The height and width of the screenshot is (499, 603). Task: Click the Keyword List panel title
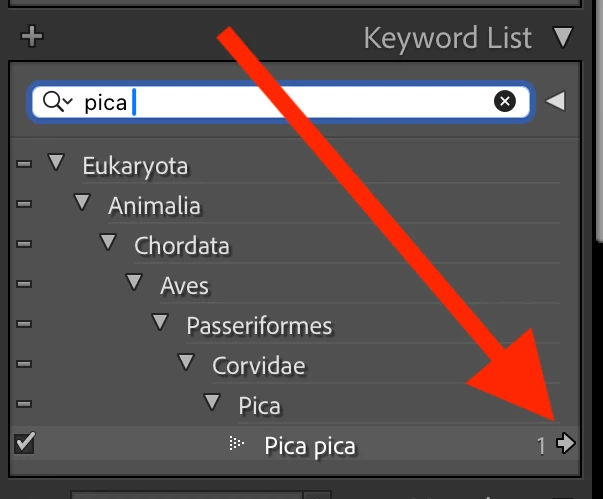tap(447, 38)
